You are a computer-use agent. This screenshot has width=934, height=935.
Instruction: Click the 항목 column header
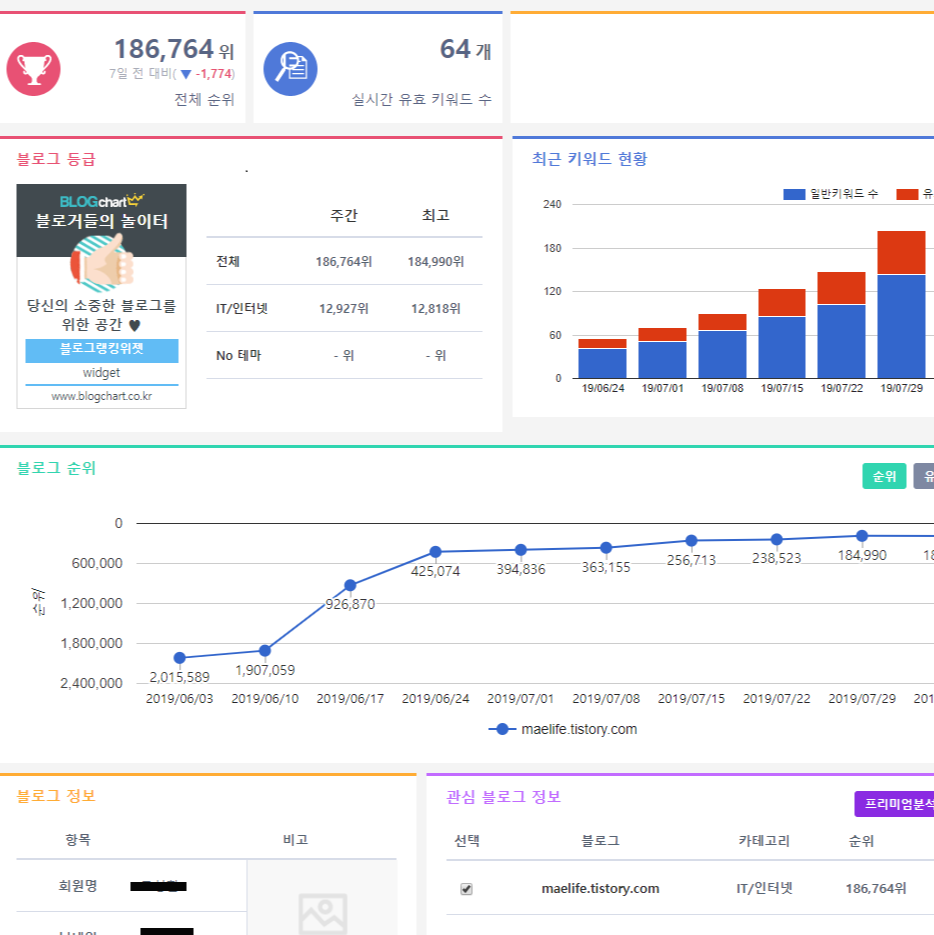click(x=78, y=840)
